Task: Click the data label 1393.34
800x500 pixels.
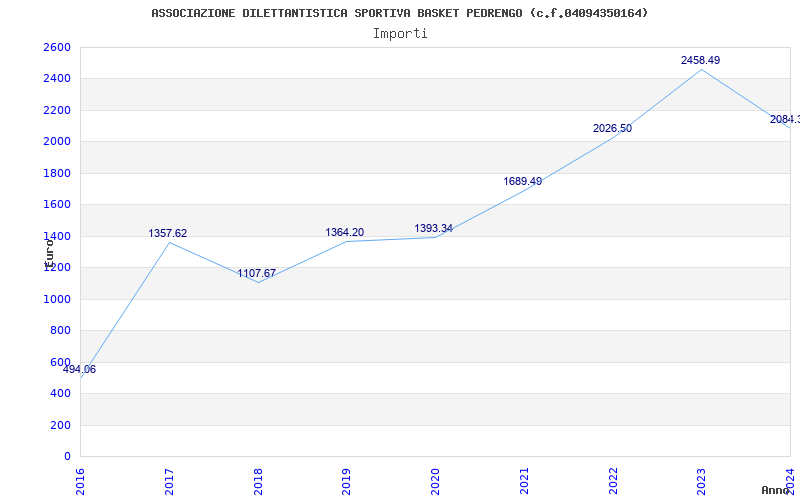Action: [433, 228]
